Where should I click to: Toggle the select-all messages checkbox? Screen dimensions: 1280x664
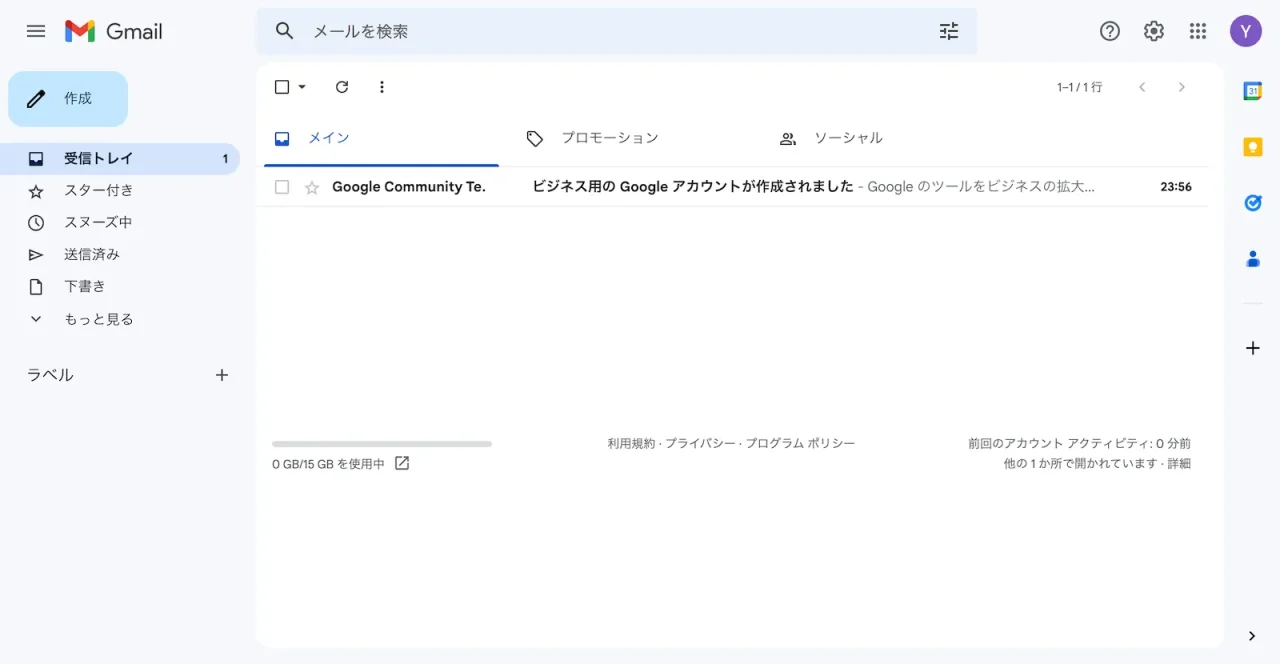[x=281, y=87]
